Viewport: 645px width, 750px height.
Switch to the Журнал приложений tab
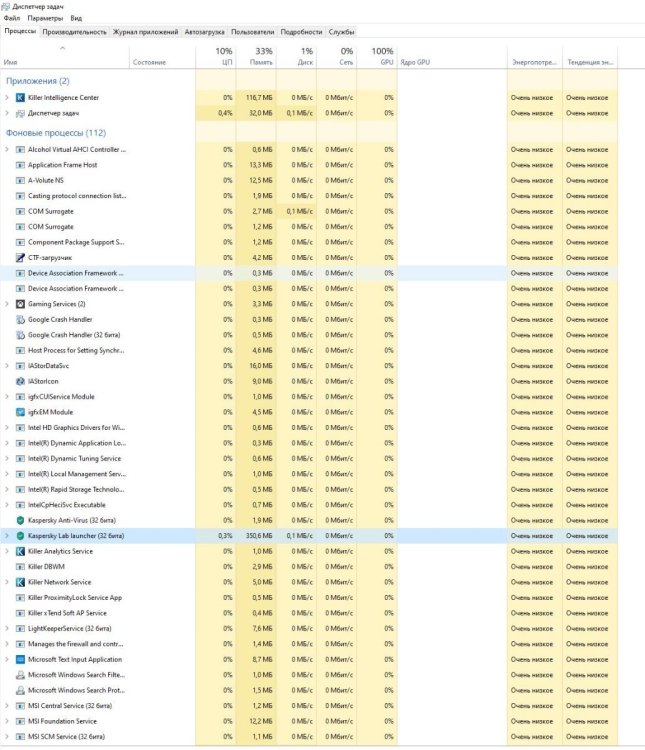pyautogui.click(x=145, y=32)
